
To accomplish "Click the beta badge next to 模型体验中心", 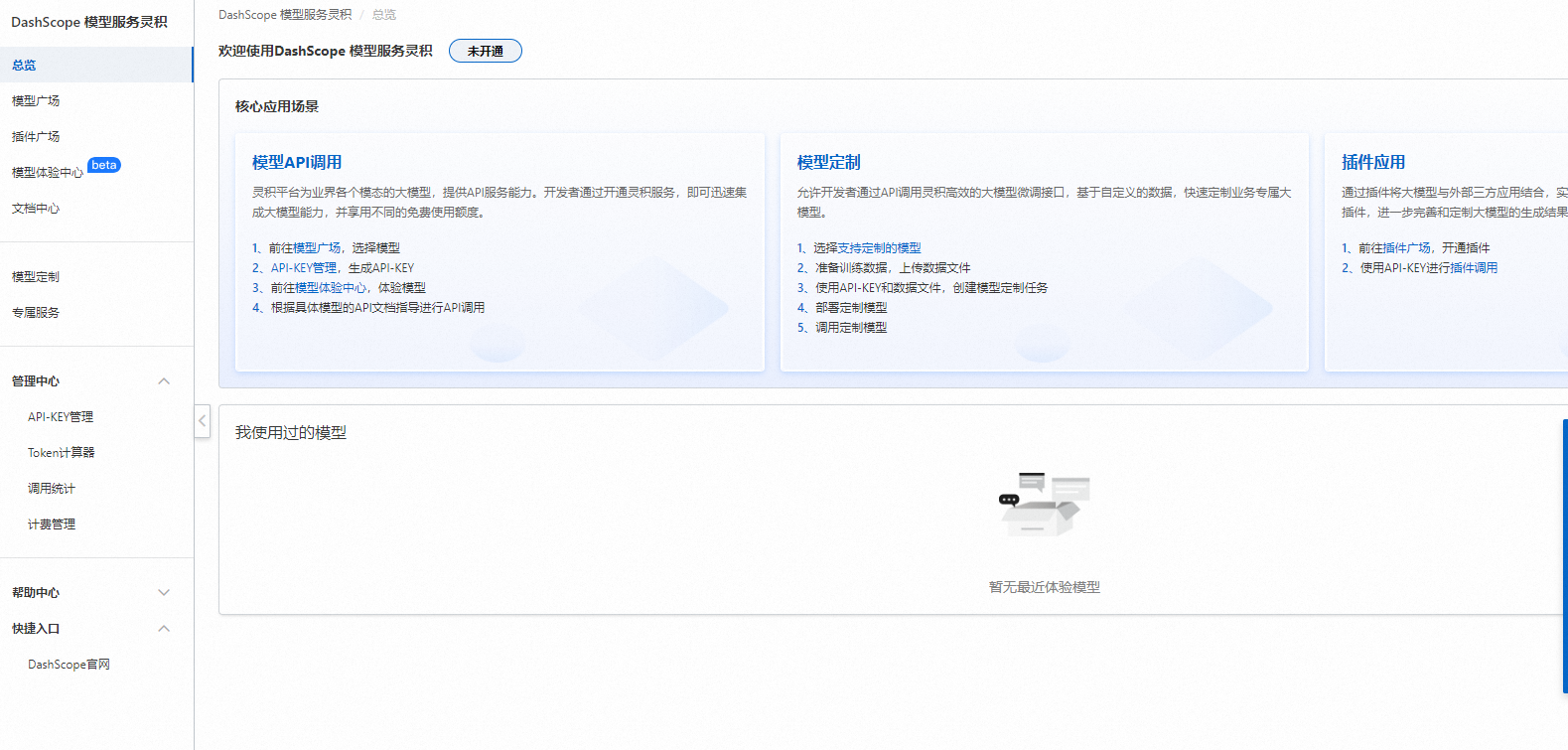I will pyautogui.click(x=104, y=165).
